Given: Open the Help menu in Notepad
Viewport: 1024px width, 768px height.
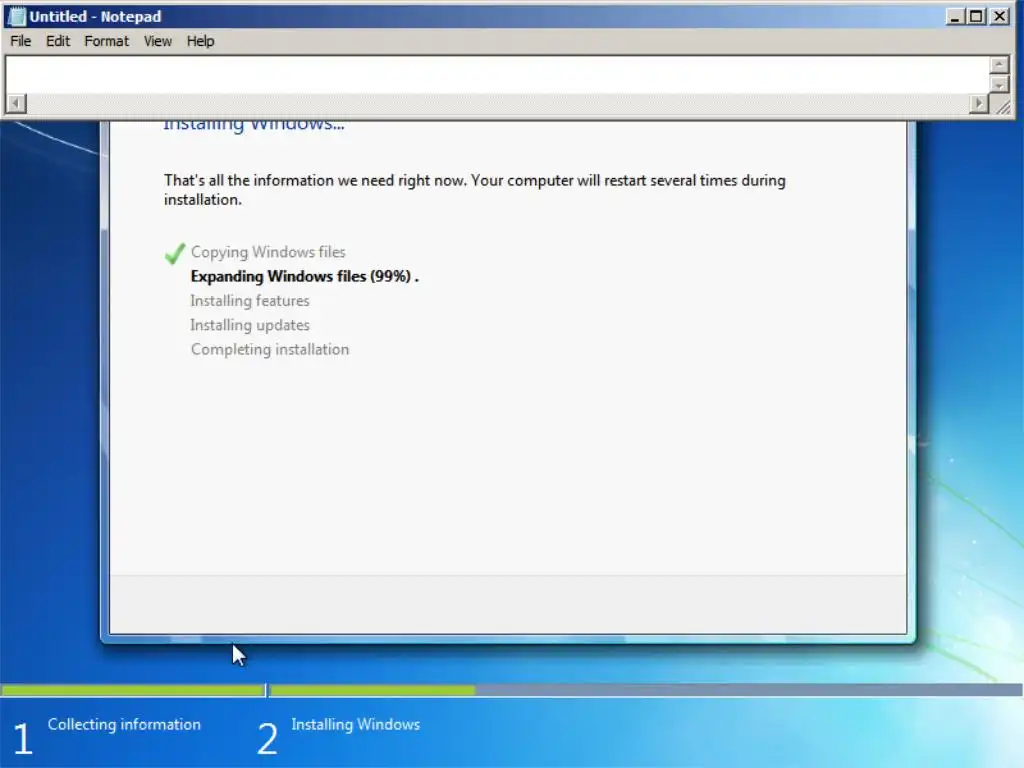Looking at the screenshot, I should pos(200,41).
